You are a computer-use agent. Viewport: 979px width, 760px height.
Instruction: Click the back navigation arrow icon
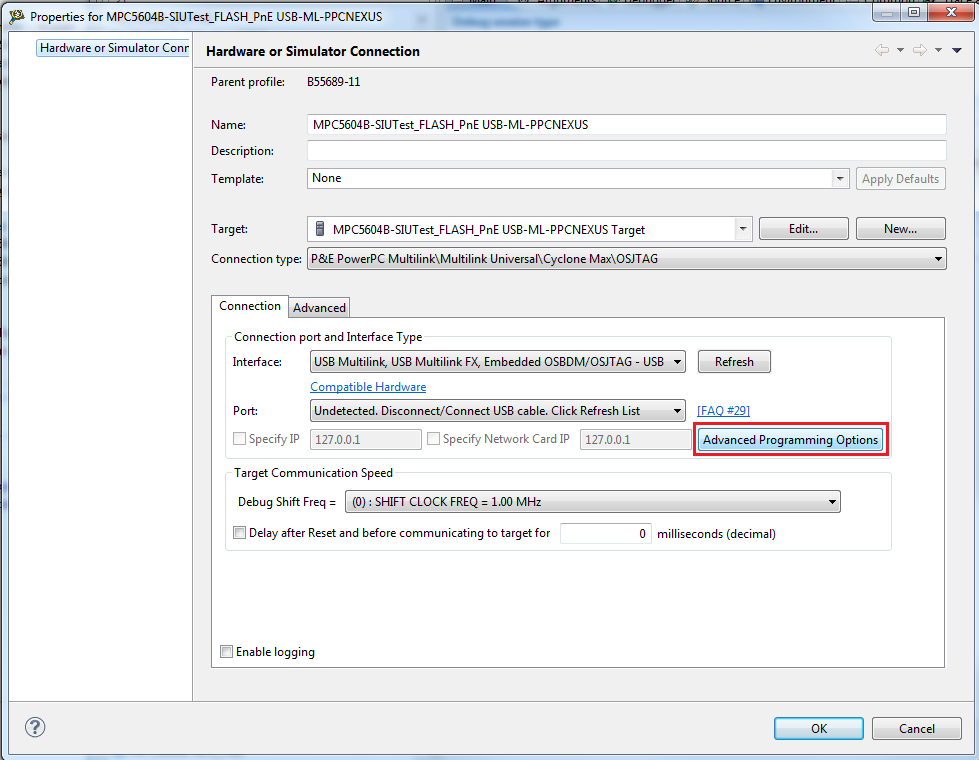pos(881,50)
